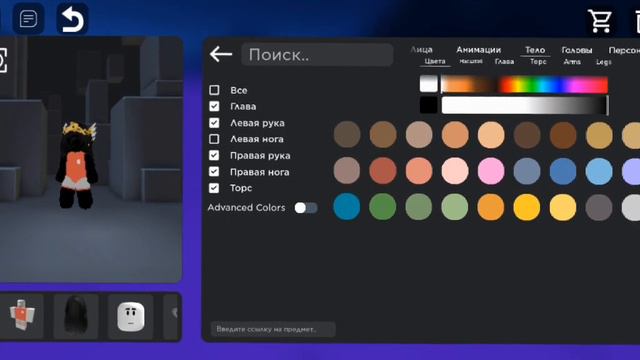Click the rainbow hue gradient bar

(524, 84)
